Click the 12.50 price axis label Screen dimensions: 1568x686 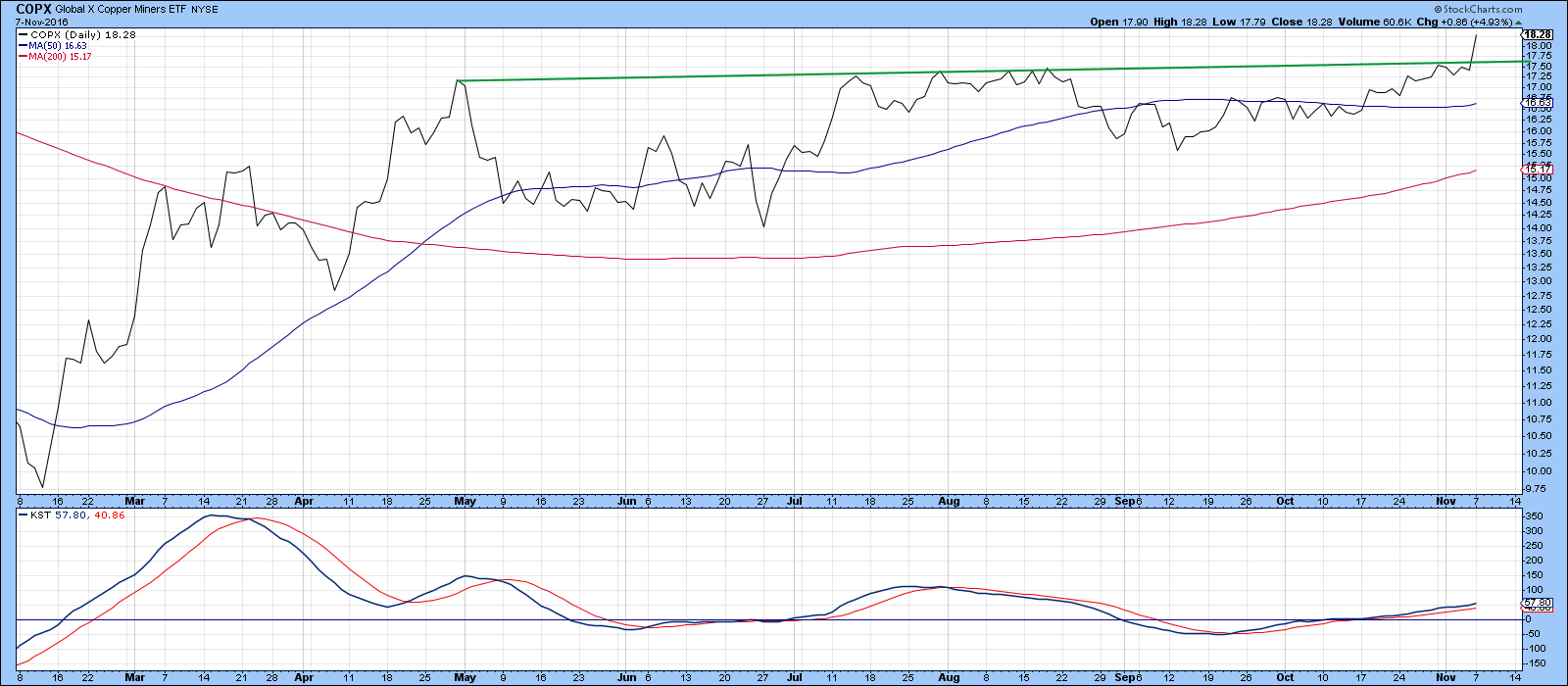coord(1538,309)
